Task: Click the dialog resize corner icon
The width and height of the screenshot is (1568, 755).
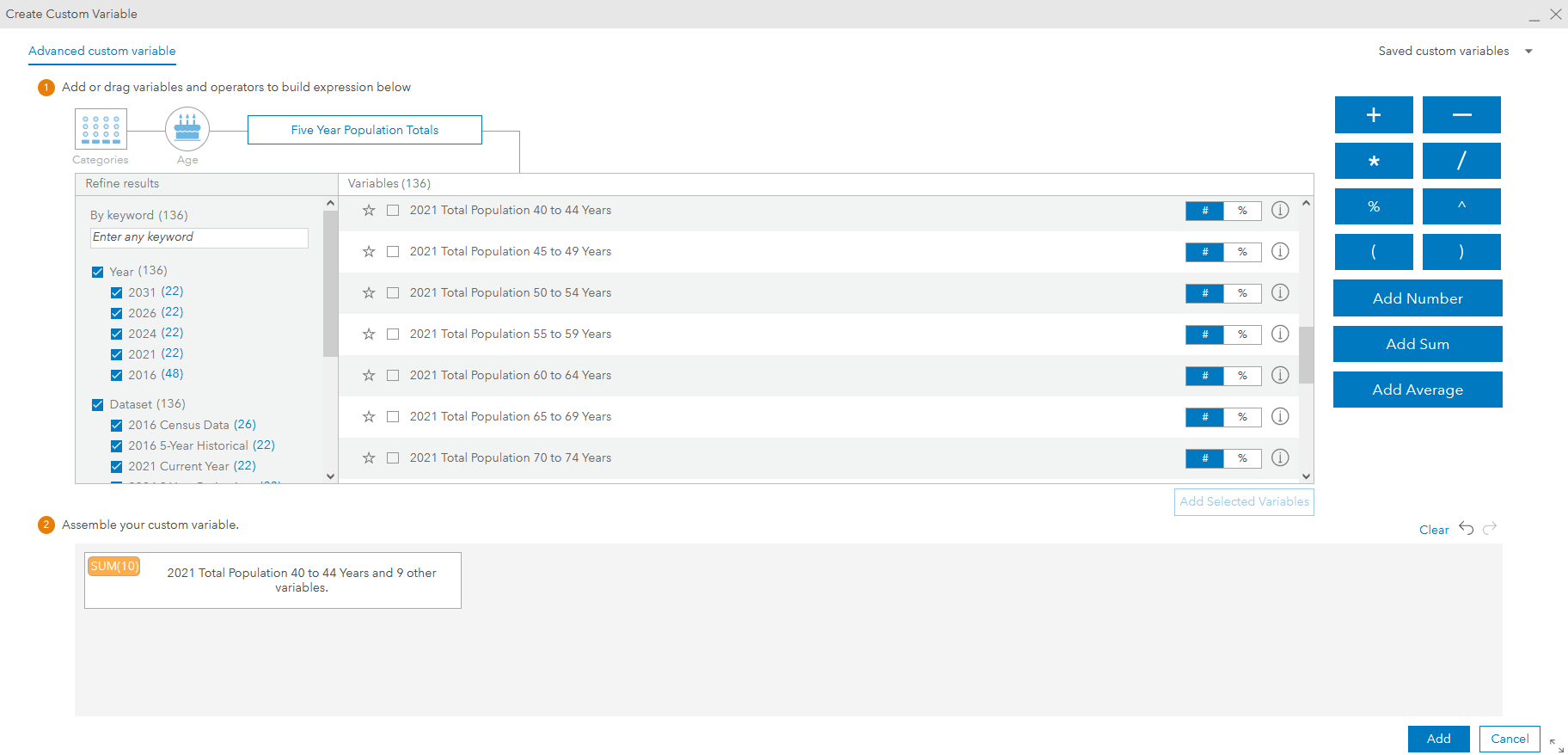Action: click(1556, 745)
